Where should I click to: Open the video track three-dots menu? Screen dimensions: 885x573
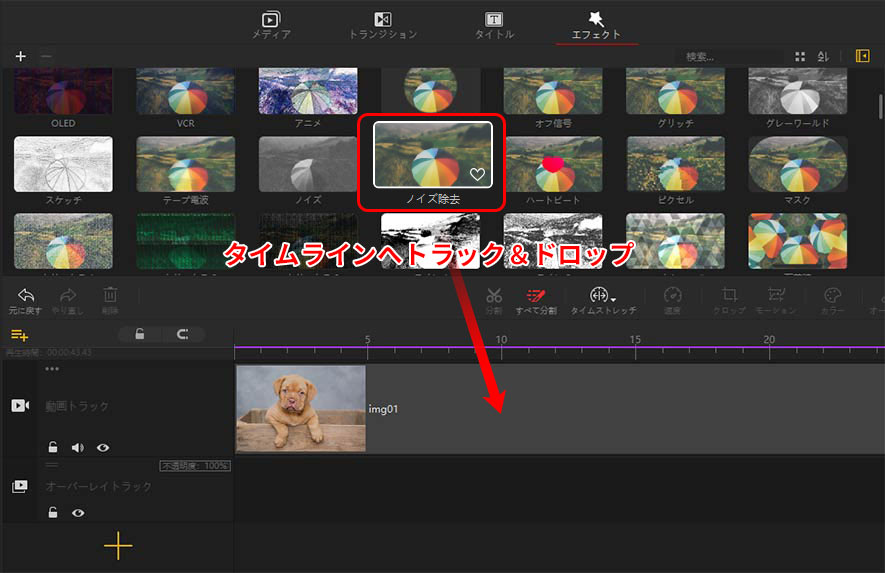[x=52, y=369]
